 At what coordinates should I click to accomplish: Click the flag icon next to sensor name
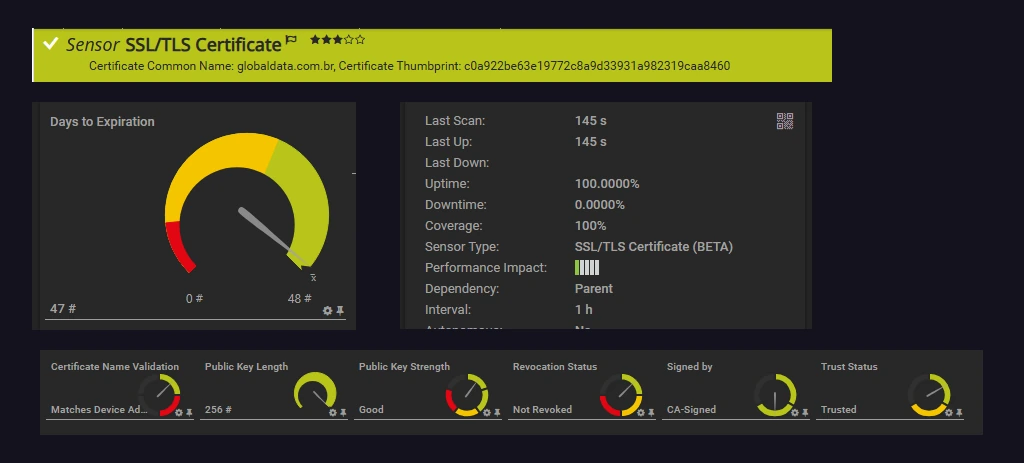(x=291, y=40)
